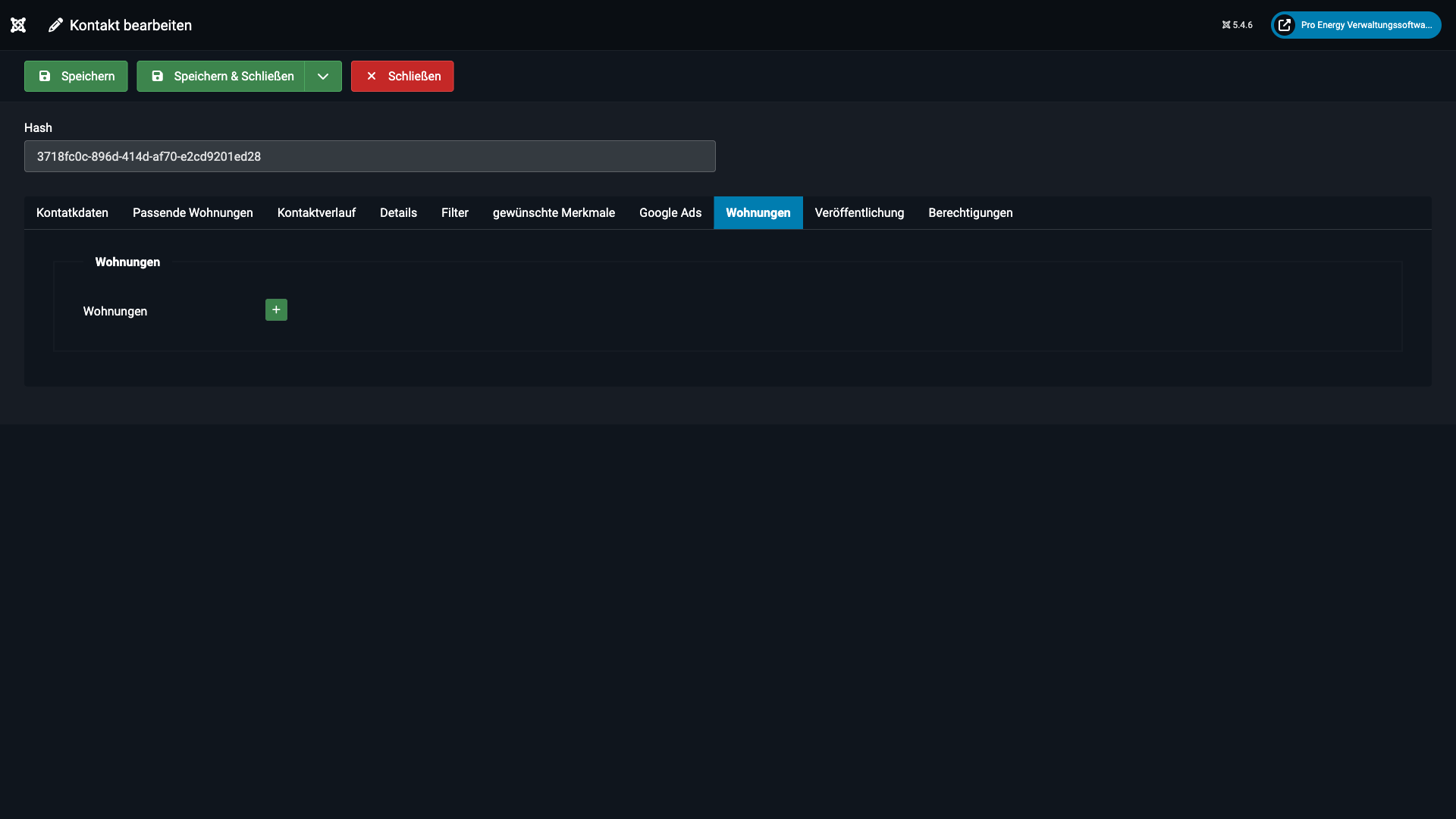Open the Pro Energy Verwaltungssoftware site link
This screenshot has height=819, width=1456.
[x=1356, y=25]
